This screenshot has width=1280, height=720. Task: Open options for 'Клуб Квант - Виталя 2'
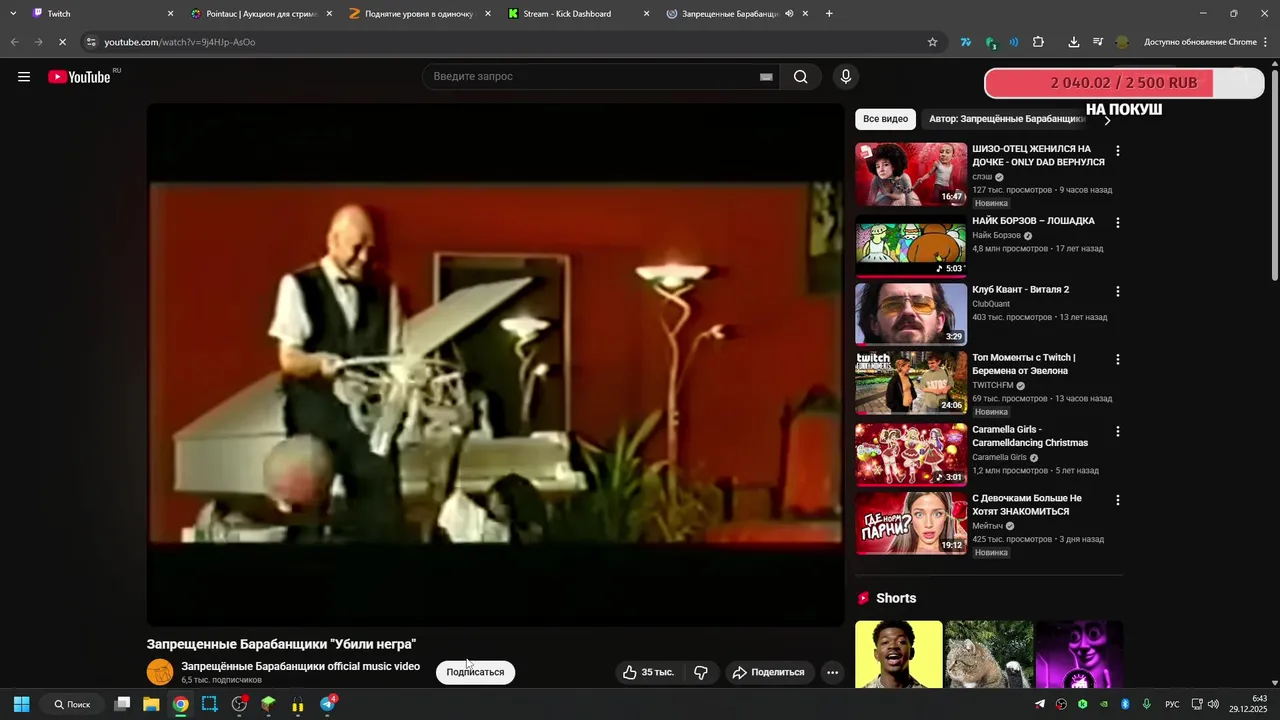(1118, 292)
